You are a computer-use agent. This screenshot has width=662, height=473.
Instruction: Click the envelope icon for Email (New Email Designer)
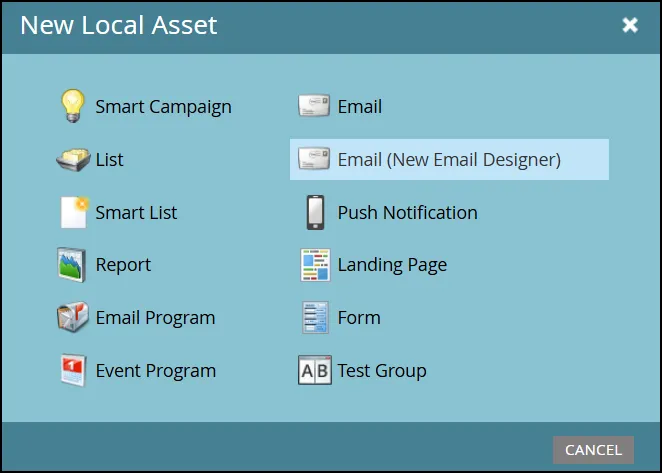[x=314, y=159]
